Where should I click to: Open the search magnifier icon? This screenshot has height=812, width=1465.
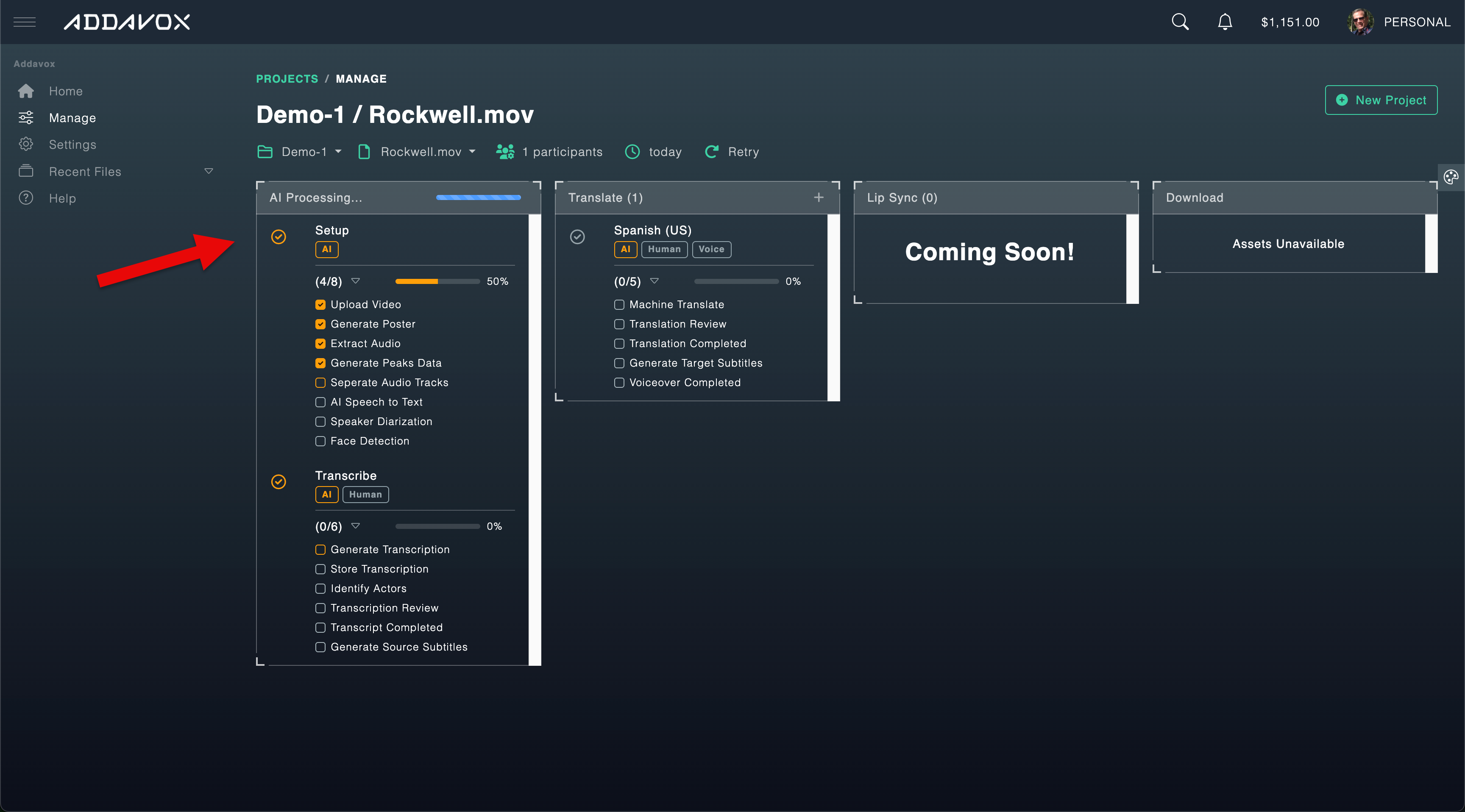(x=1180, y=22)
